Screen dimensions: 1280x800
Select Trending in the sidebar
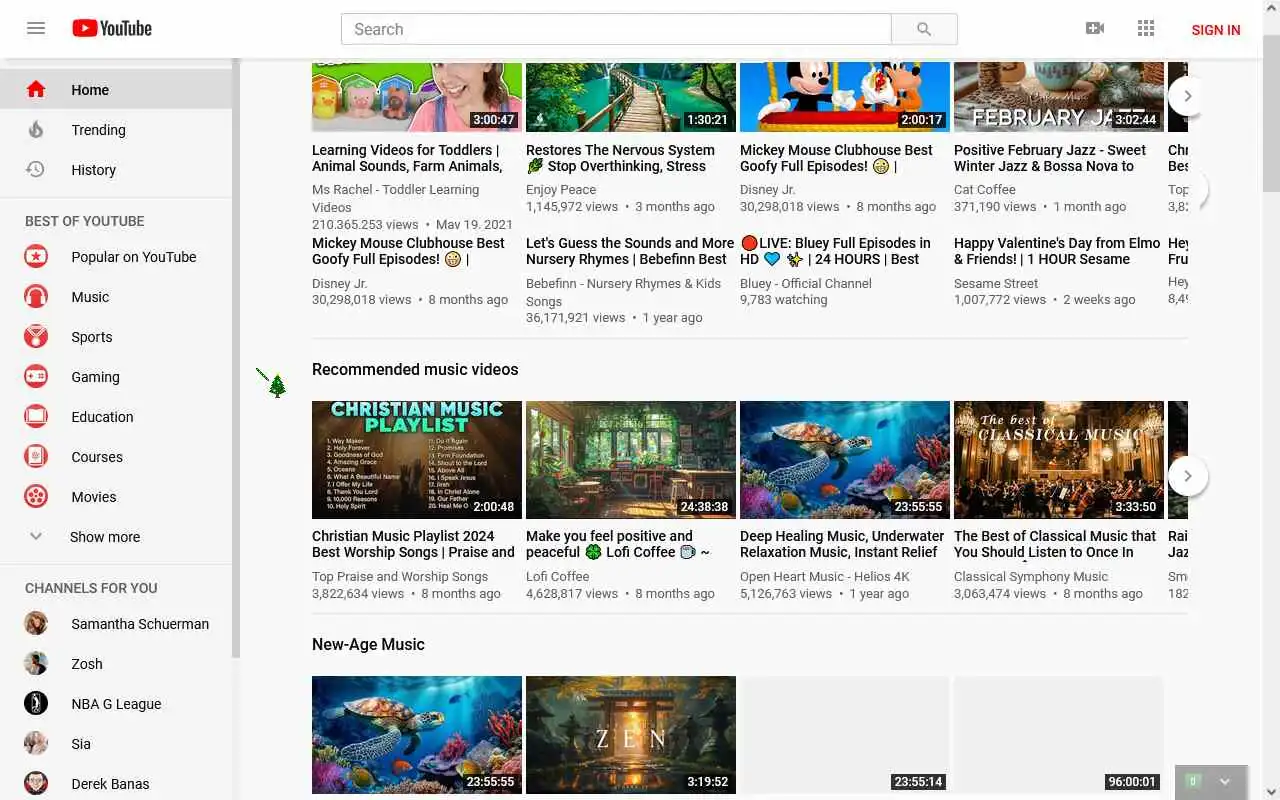tap(116, 130)
